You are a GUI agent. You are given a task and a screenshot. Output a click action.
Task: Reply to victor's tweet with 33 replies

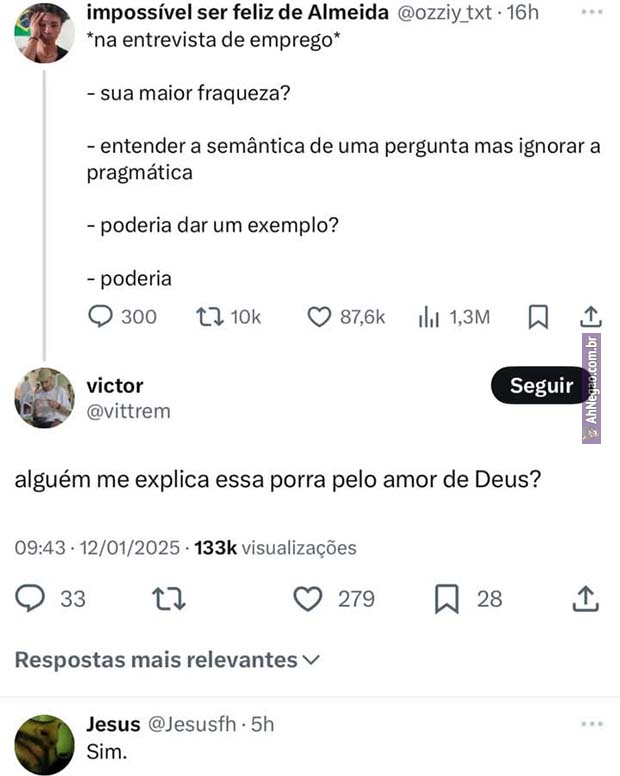[32, 599]
